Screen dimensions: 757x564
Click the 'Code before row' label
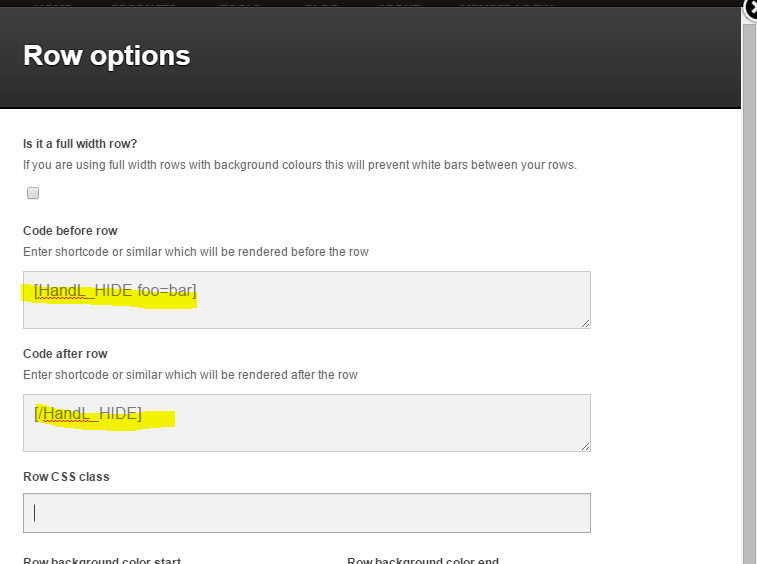pos(70,231)
